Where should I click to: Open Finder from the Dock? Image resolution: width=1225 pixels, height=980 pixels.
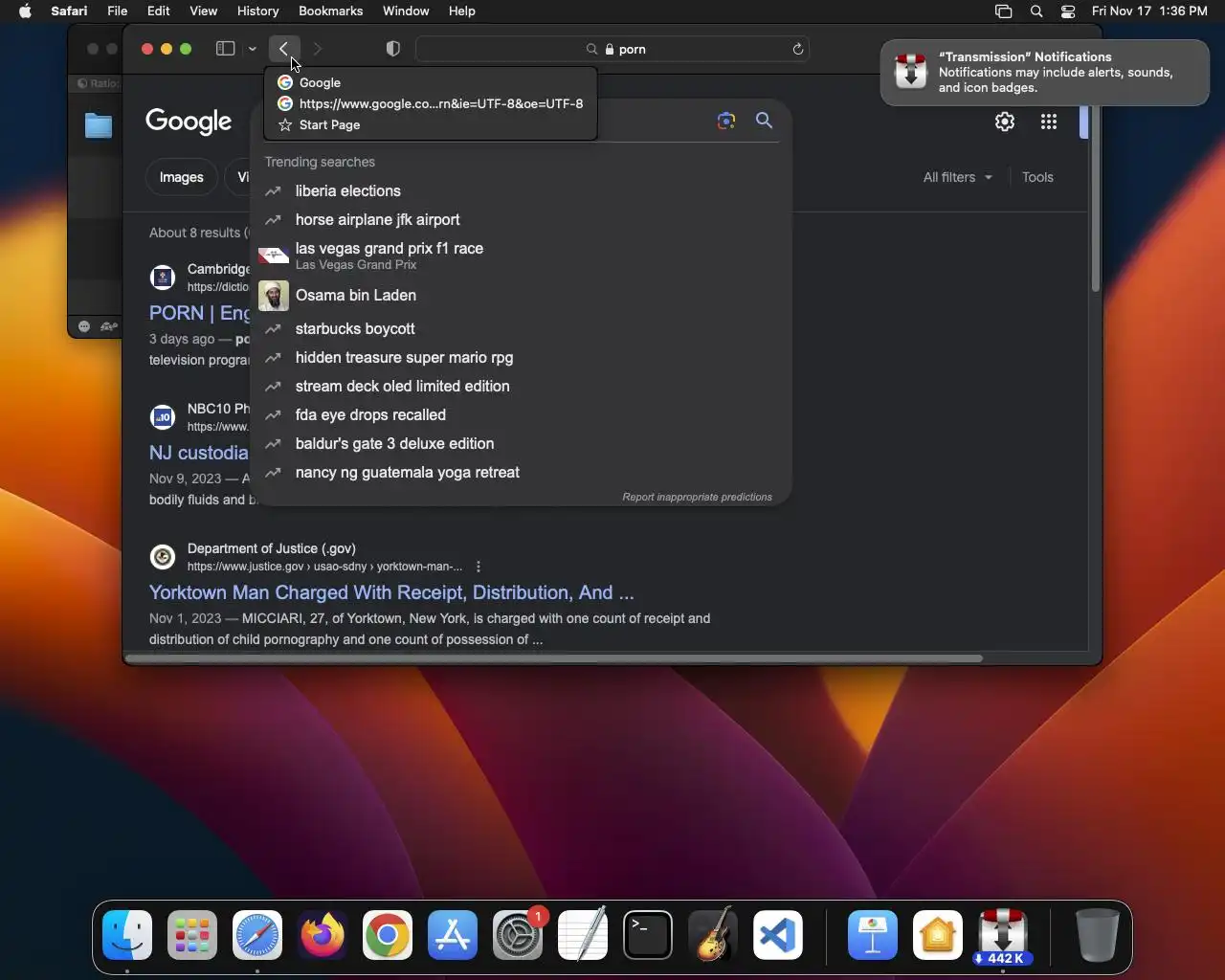pyautogui.click(x=127, y=935)
